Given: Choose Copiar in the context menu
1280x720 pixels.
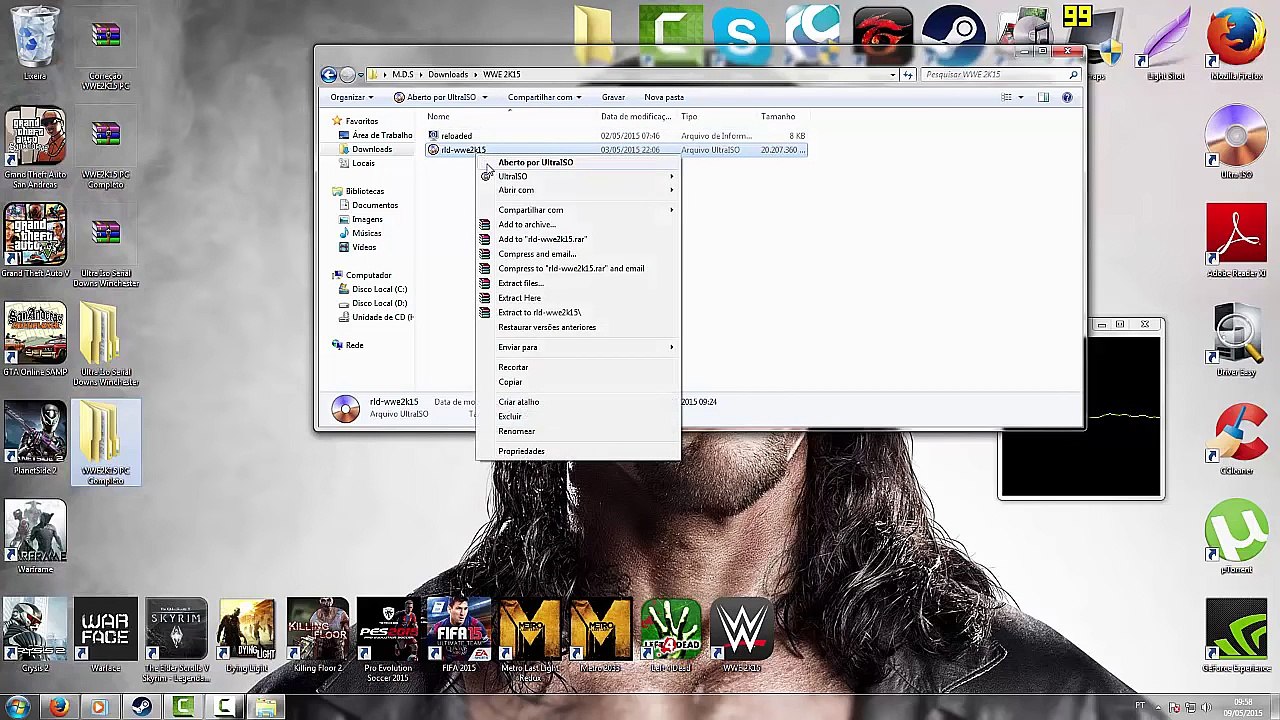Looking at the screenshot, I should [x=579, y=382].
